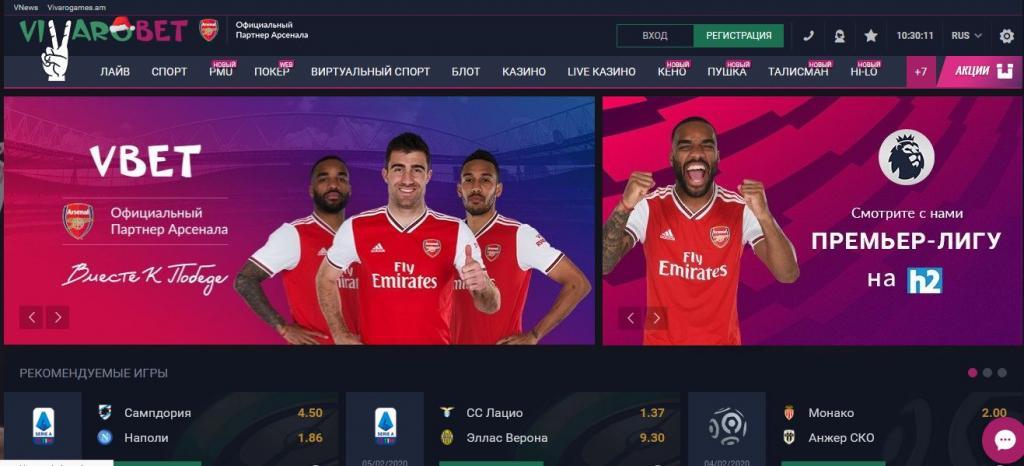Open the ВИРТУАЛЬНЫЙ СПОРТ menu item

[370, 72]
